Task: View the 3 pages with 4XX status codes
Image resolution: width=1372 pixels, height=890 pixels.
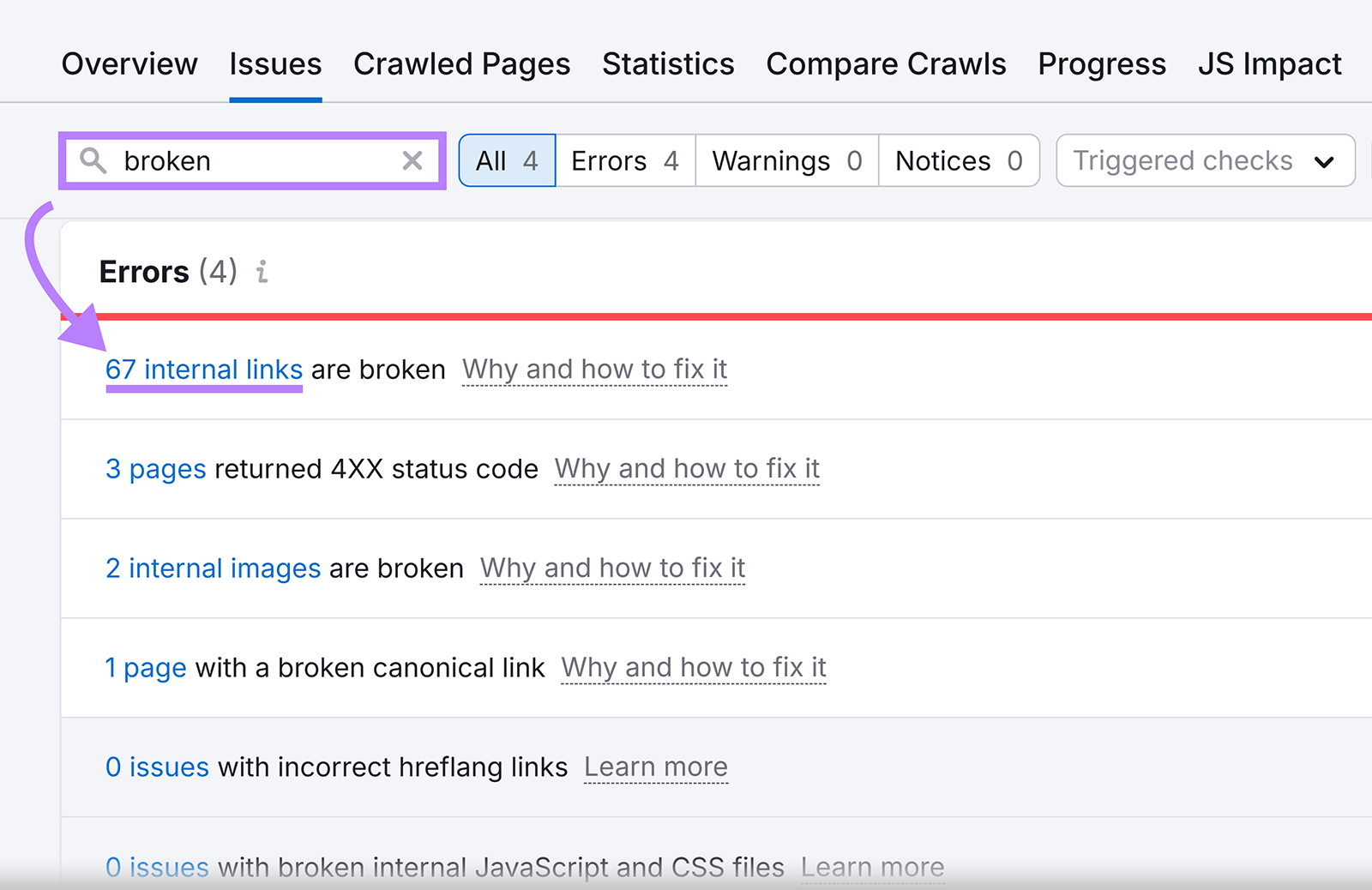Action: click(x=155, y=469)
